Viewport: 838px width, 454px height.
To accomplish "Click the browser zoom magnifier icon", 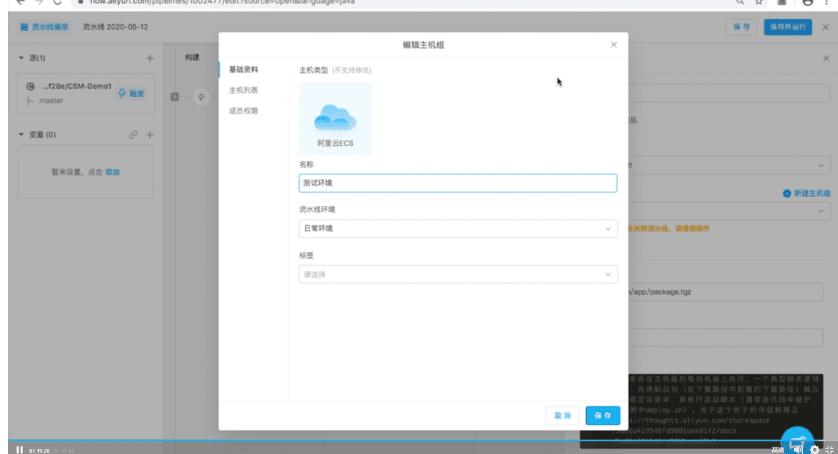I will [x=740, y=2].
